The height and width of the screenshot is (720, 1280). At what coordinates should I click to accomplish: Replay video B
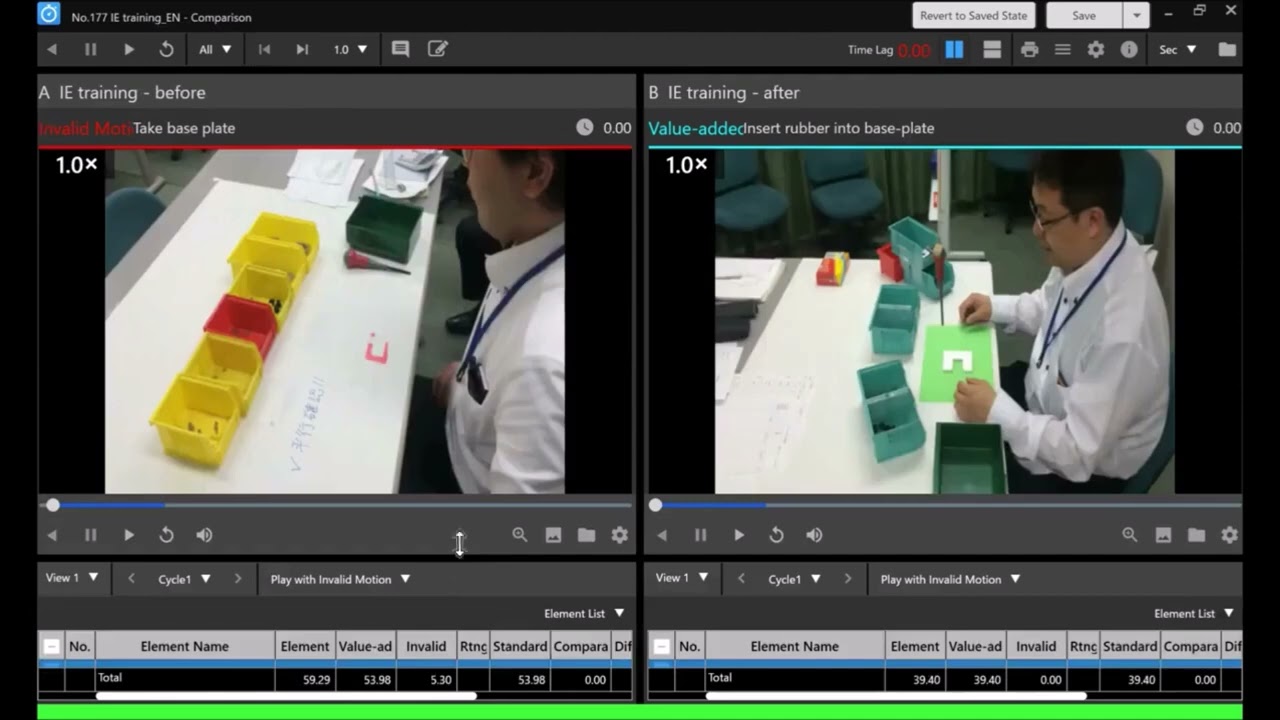(776, 535)
